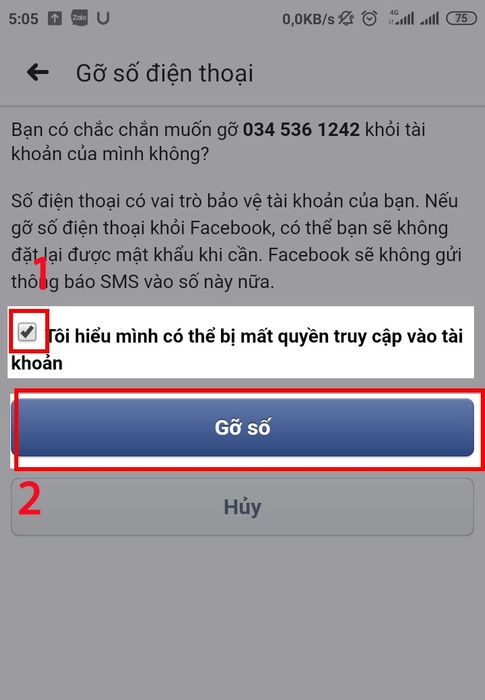
Task: Tap the U-shaped notification icon
Action: 103,18
